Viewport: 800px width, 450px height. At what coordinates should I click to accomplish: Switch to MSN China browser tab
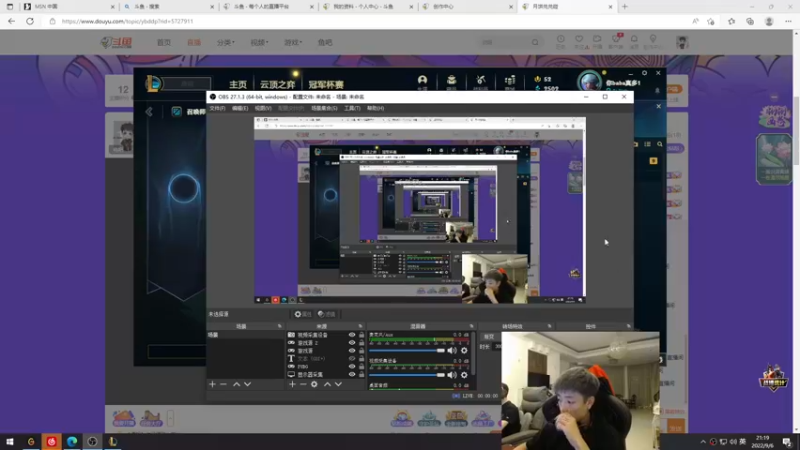click(x=68, y=7)
